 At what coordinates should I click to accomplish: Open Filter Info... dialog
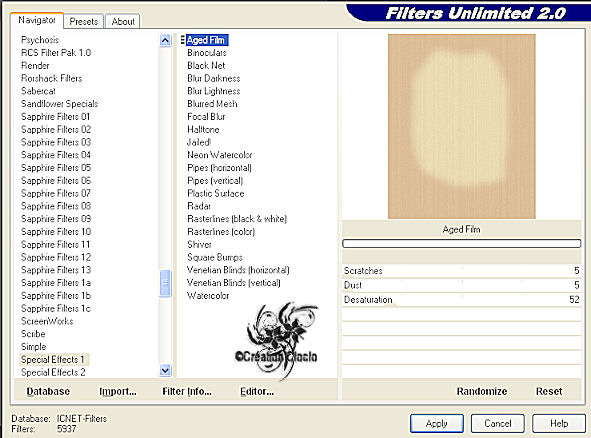click(x=187, y=391)
